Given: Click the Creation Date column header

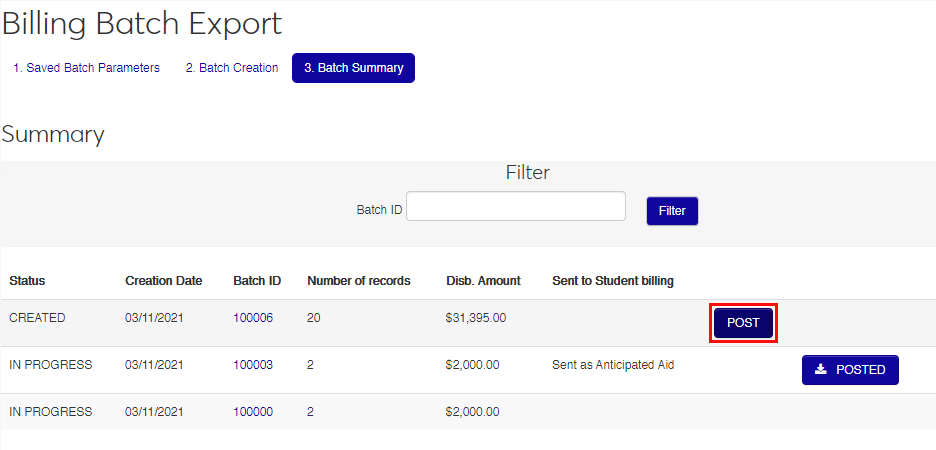Looking at the screenshot, I should click(x=163, y=281).
